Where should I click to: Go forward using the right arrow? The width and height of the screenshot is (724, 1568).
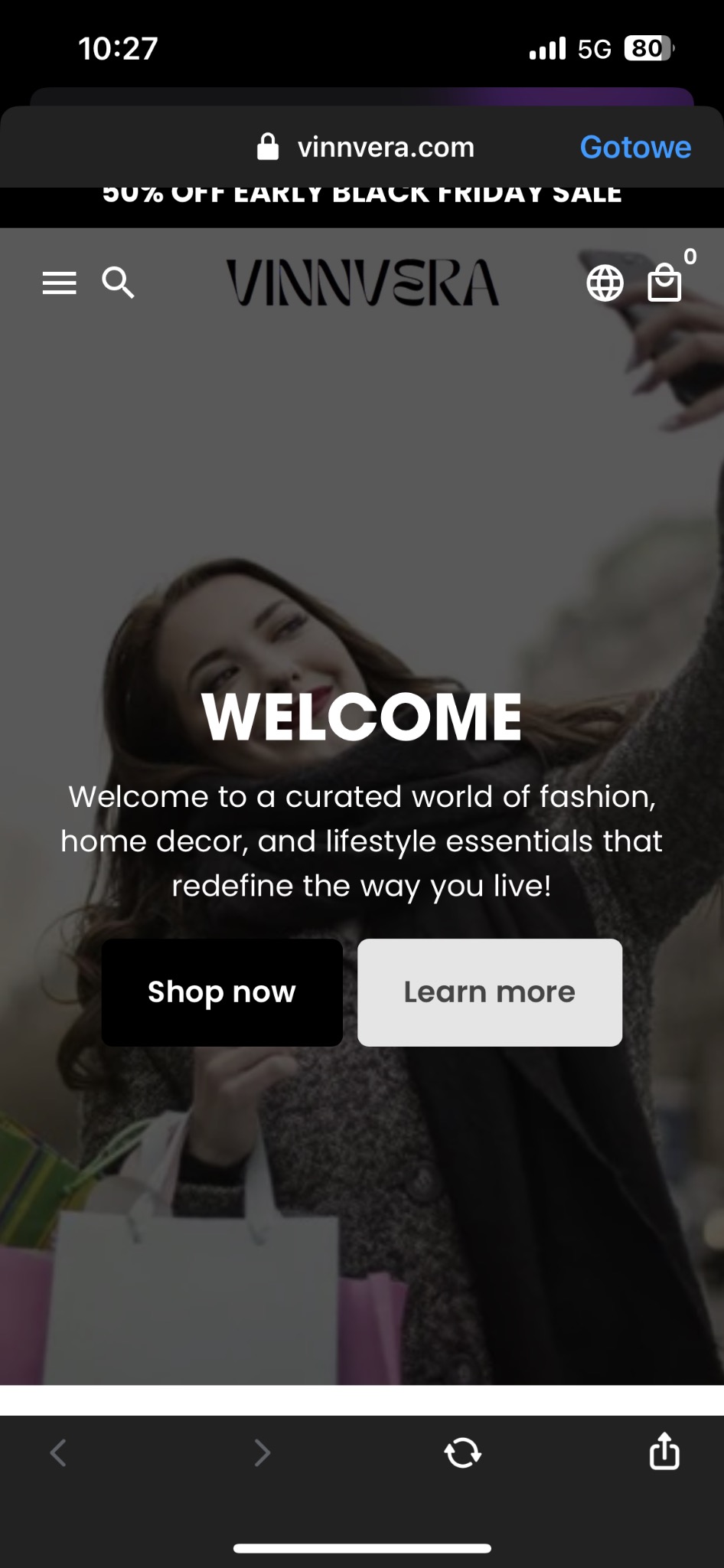coord(263,1452)
